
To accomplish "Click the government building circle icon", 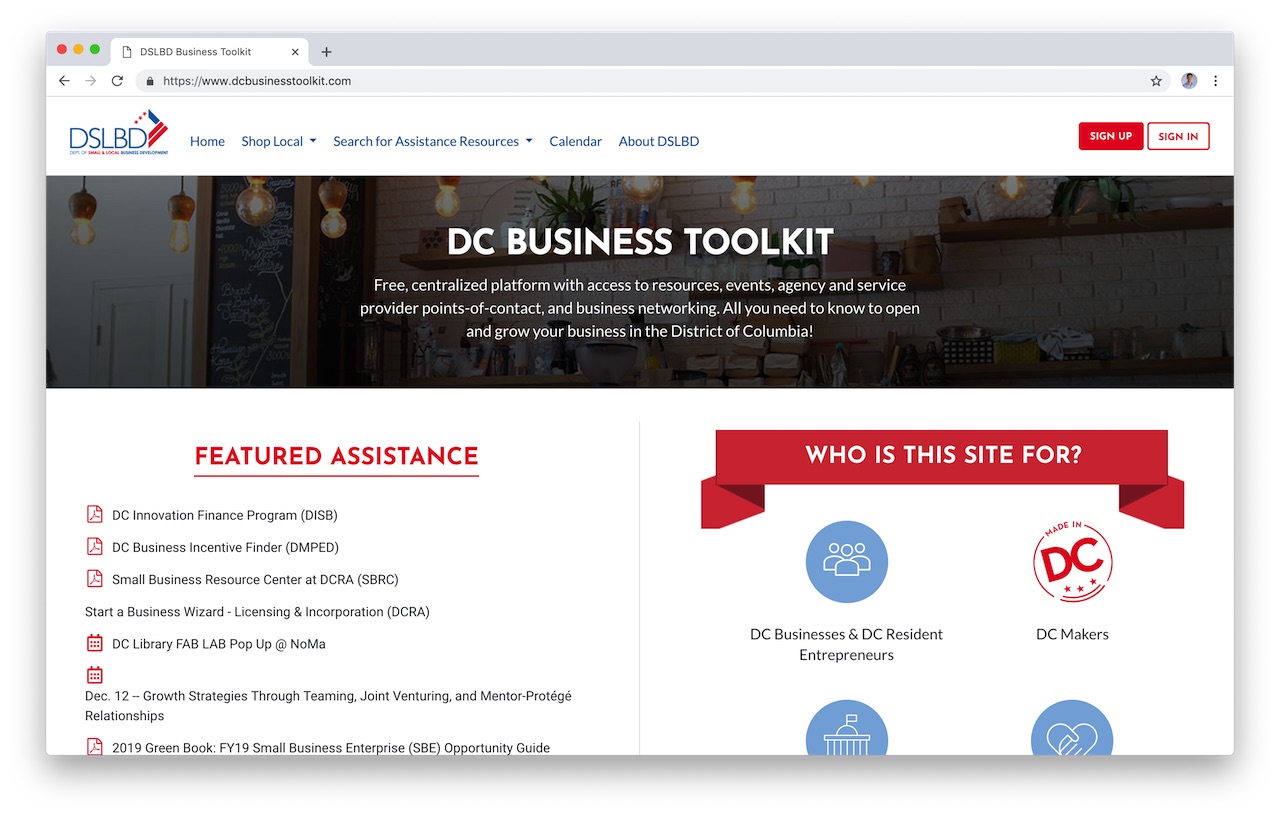I will click(846, 730).
